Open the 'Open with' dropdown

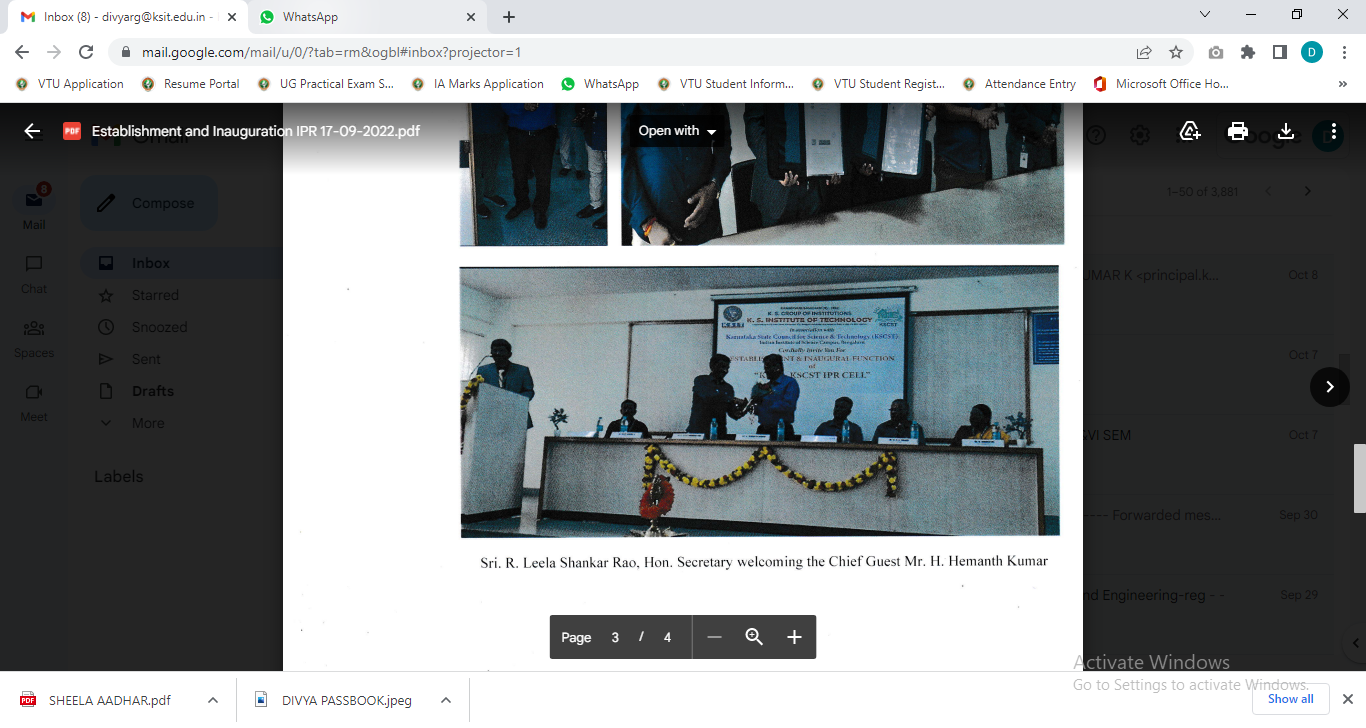tap(677, 131)
